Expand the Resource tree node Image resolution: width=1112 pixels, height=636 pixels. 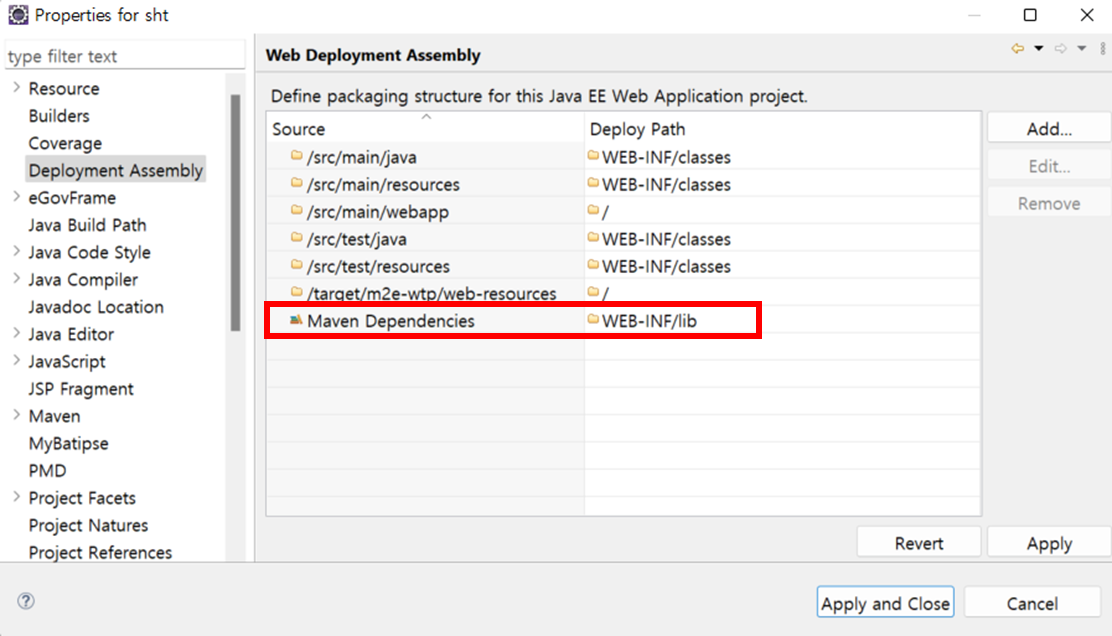coord(16,88)
